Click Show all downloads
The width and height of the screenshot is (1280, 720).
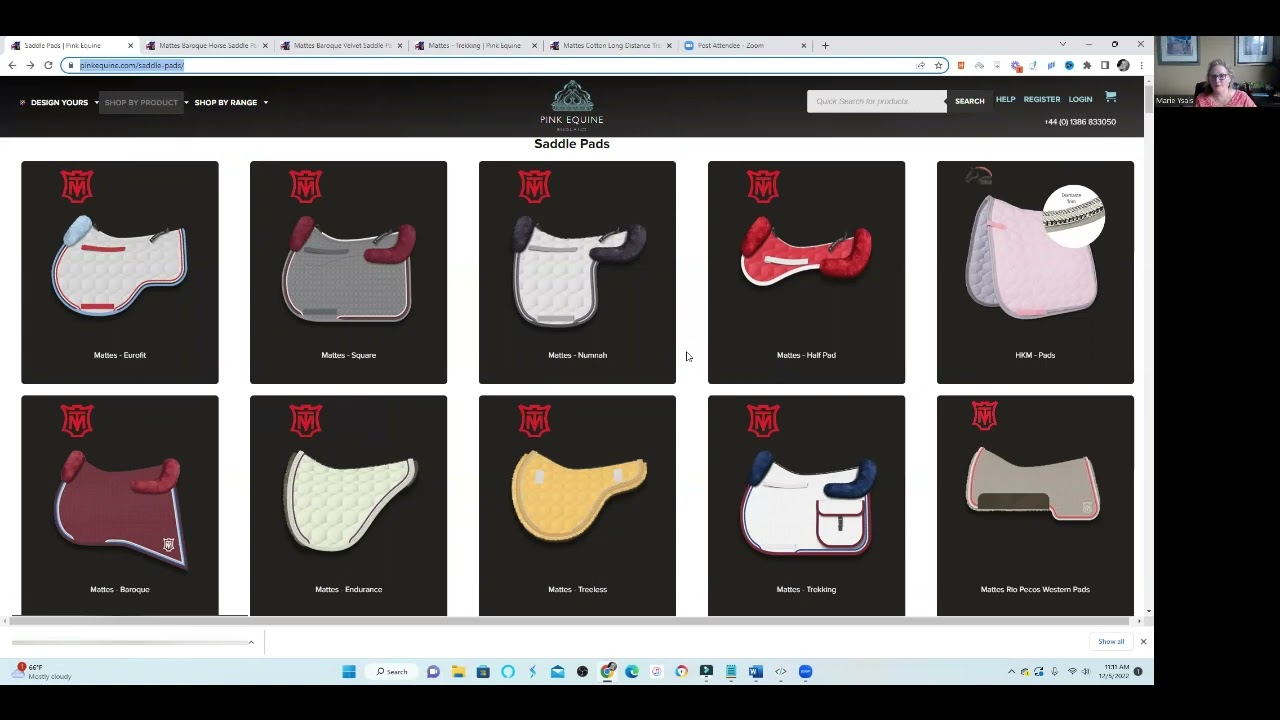[x=1111, y=642]
